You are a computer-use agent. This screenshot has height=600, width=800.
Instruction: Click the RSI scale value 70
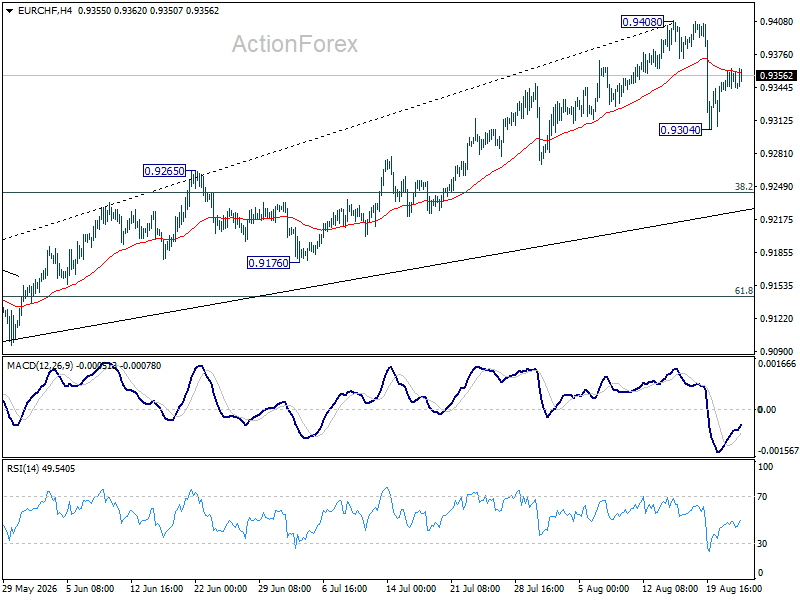[762, 496]
